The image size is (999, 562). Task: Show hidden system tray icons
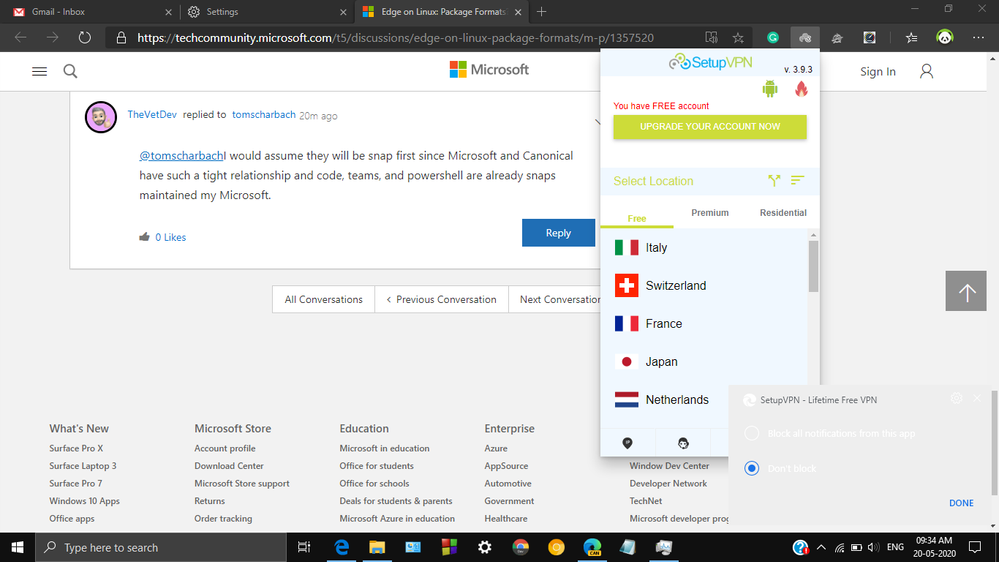(821, 547)
